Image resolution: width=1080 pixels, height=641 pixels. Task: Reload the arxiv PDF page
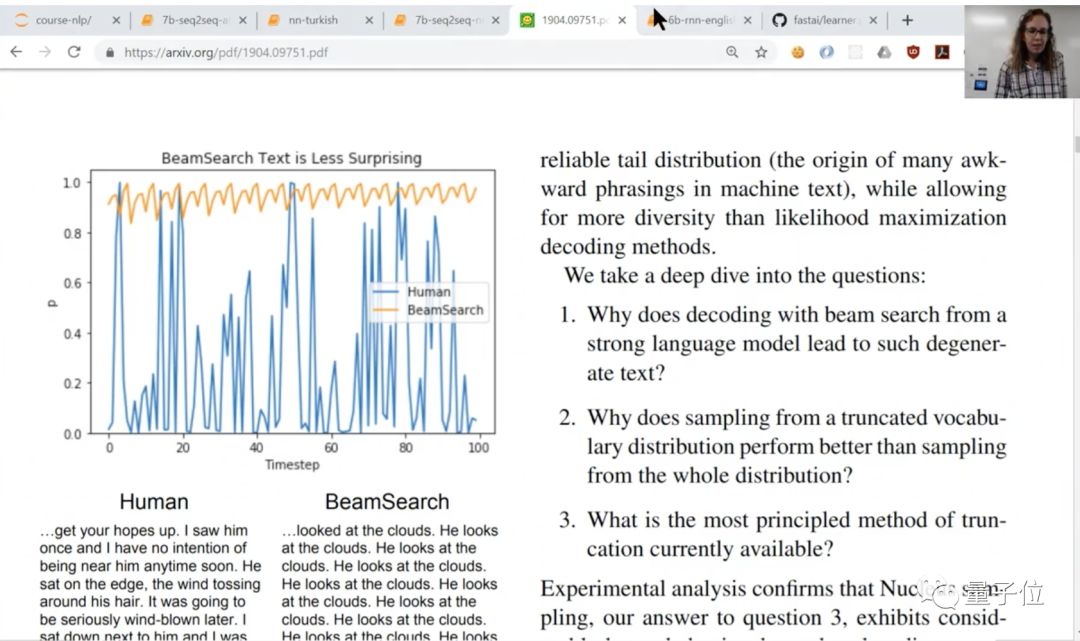(x=74, y=52)
